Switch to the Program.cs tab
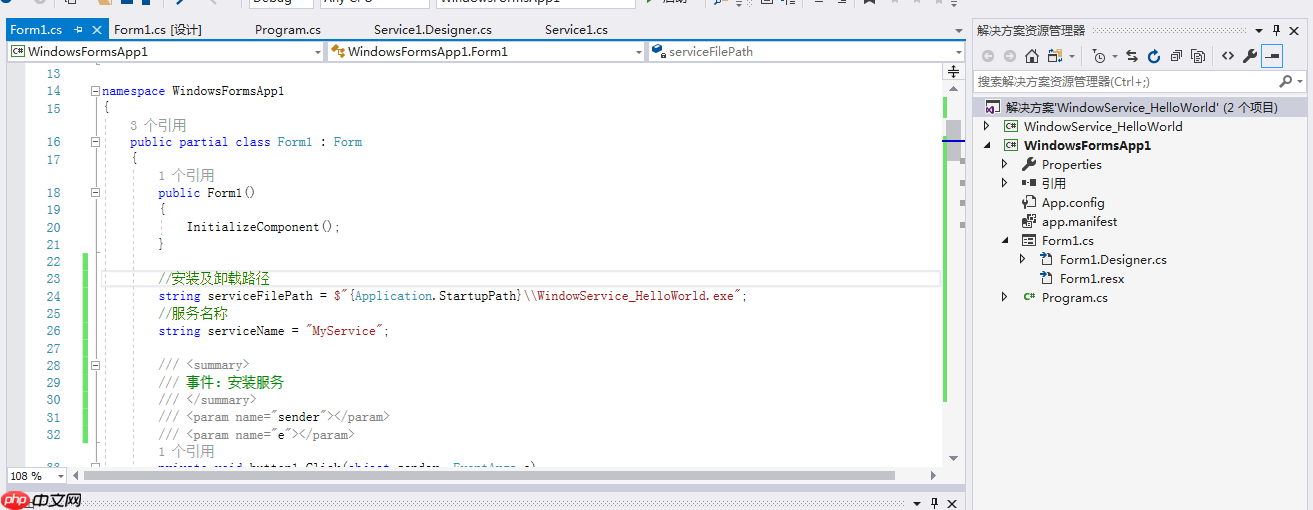The height and width of the screenshot is (510, 1313). (287, 30)
